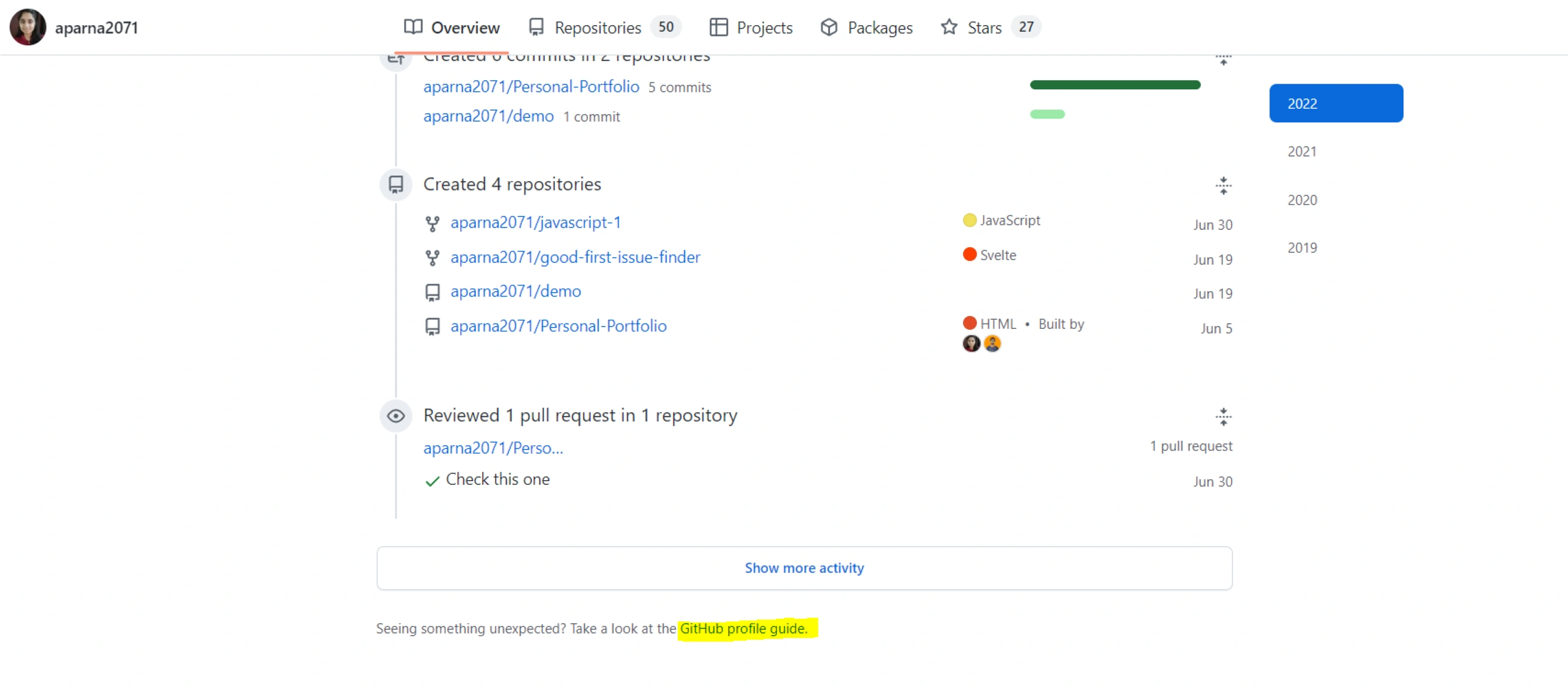1568x691 pixels.
Task: Collapse the Created 4 repositories section
Action: (1223, 185)
